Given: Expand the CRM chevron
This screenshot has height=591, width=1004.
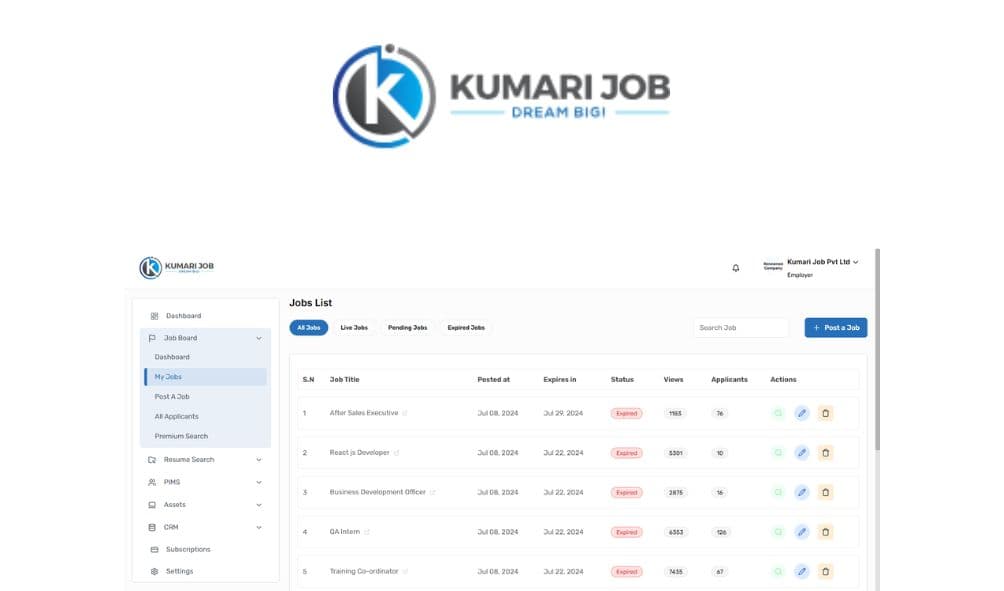Looking at the screenshot, I should [259, 528].
